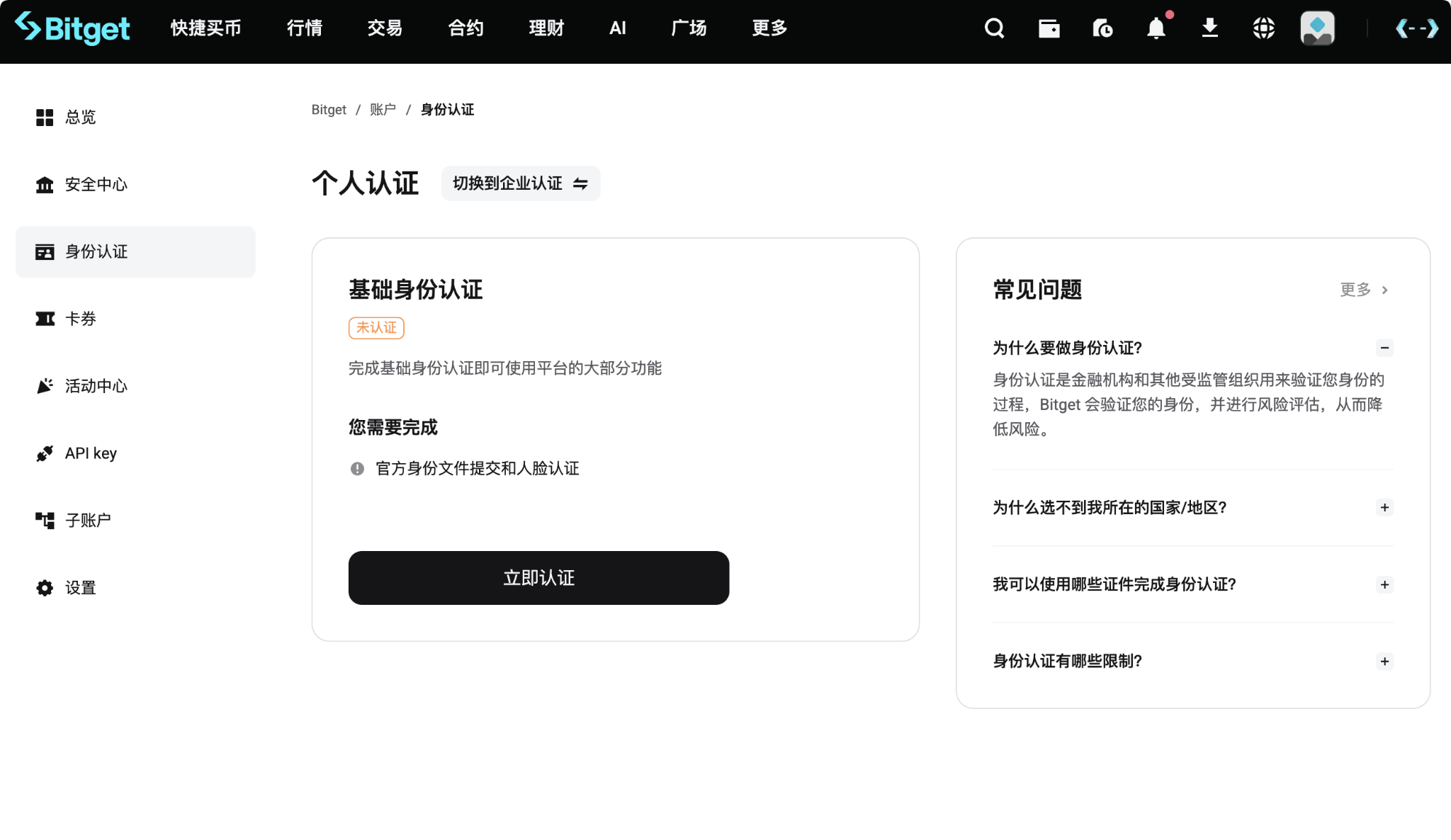Open the user avatar menu
The height and width of the screenshot is (840, 1451).
tap(1318, 28)
